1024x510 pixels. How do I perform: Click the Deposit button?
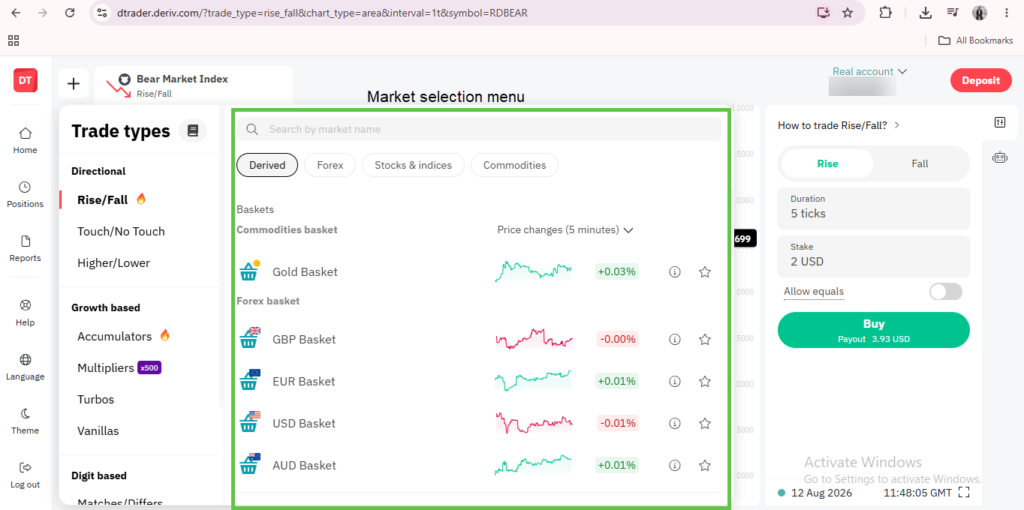tap(981, 80)
